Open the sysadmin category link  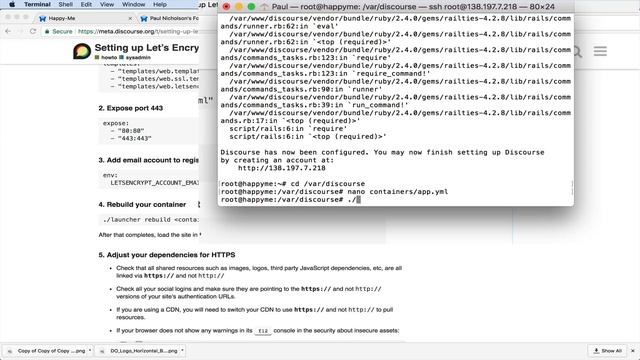135,58
